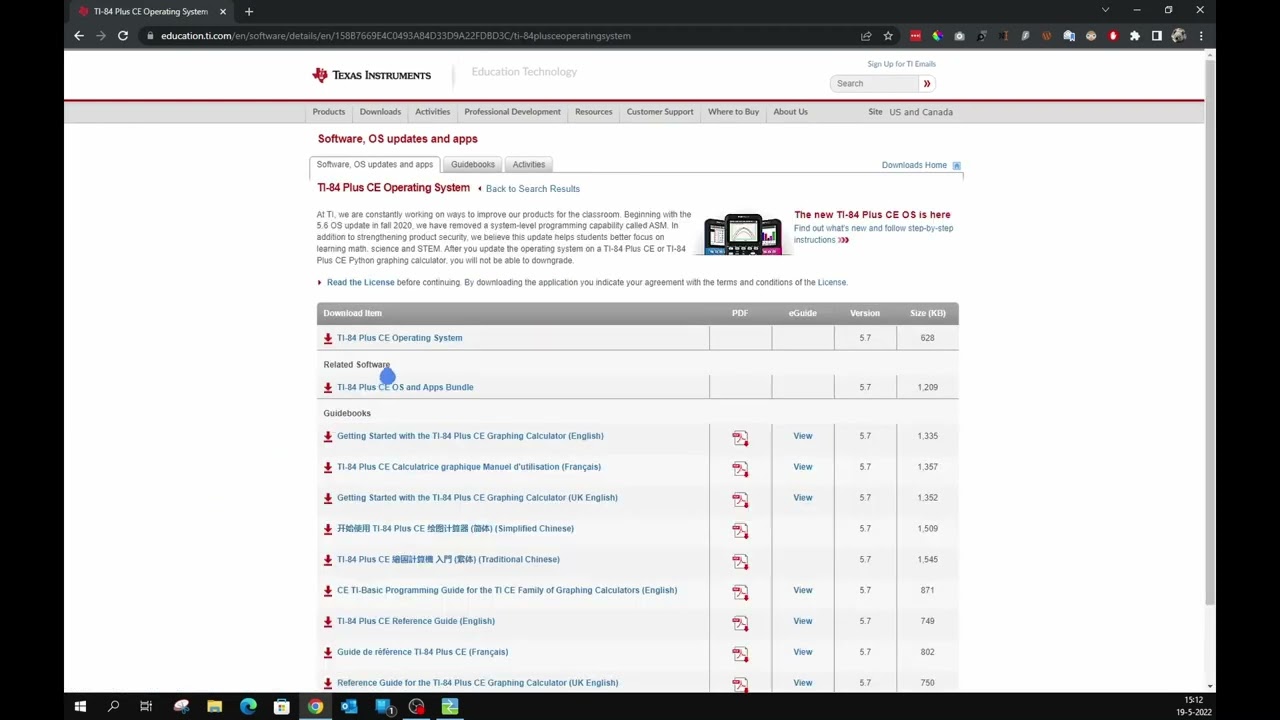Open Windows taskbar search
This screenshot has height=720, width=1280.
pyautogui.click(x=113, y=706)
